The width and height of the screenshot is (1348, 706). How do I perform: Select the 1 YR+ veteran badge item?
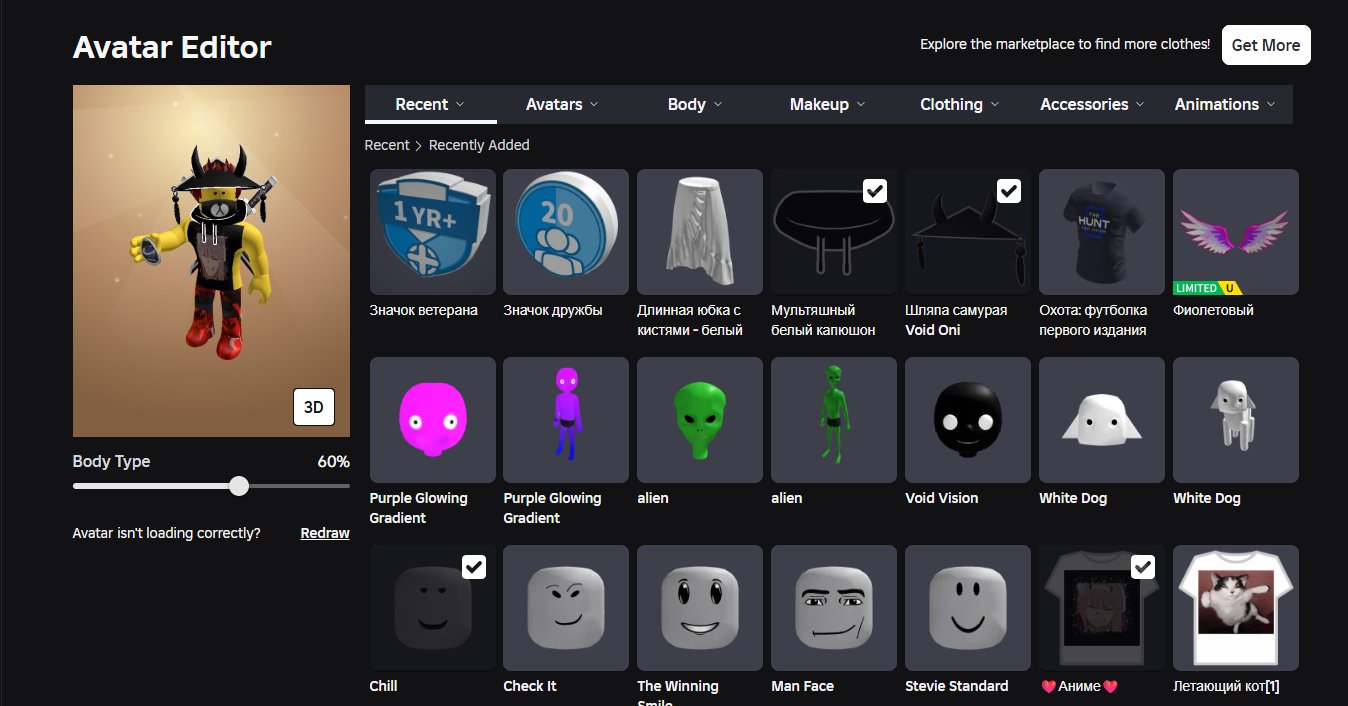point(432,232)
